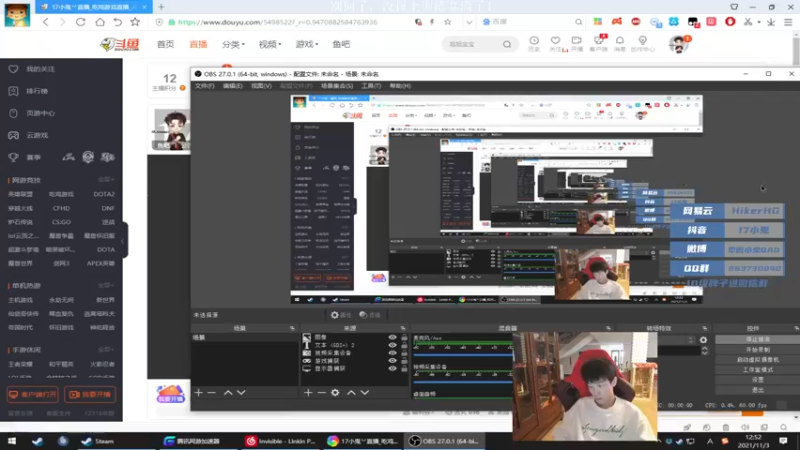The width and height of the screenshot is (800, 450).
Task: Move source up in OBS Sources panel
Action: (x=351, y=392)
